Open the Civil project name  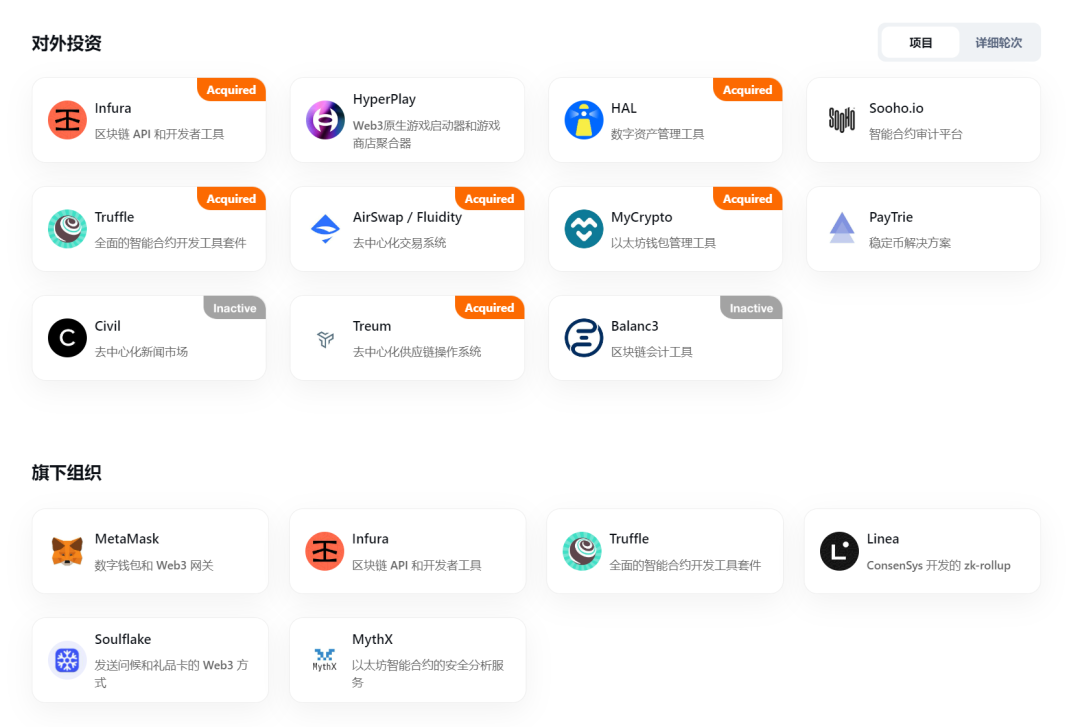107,326
